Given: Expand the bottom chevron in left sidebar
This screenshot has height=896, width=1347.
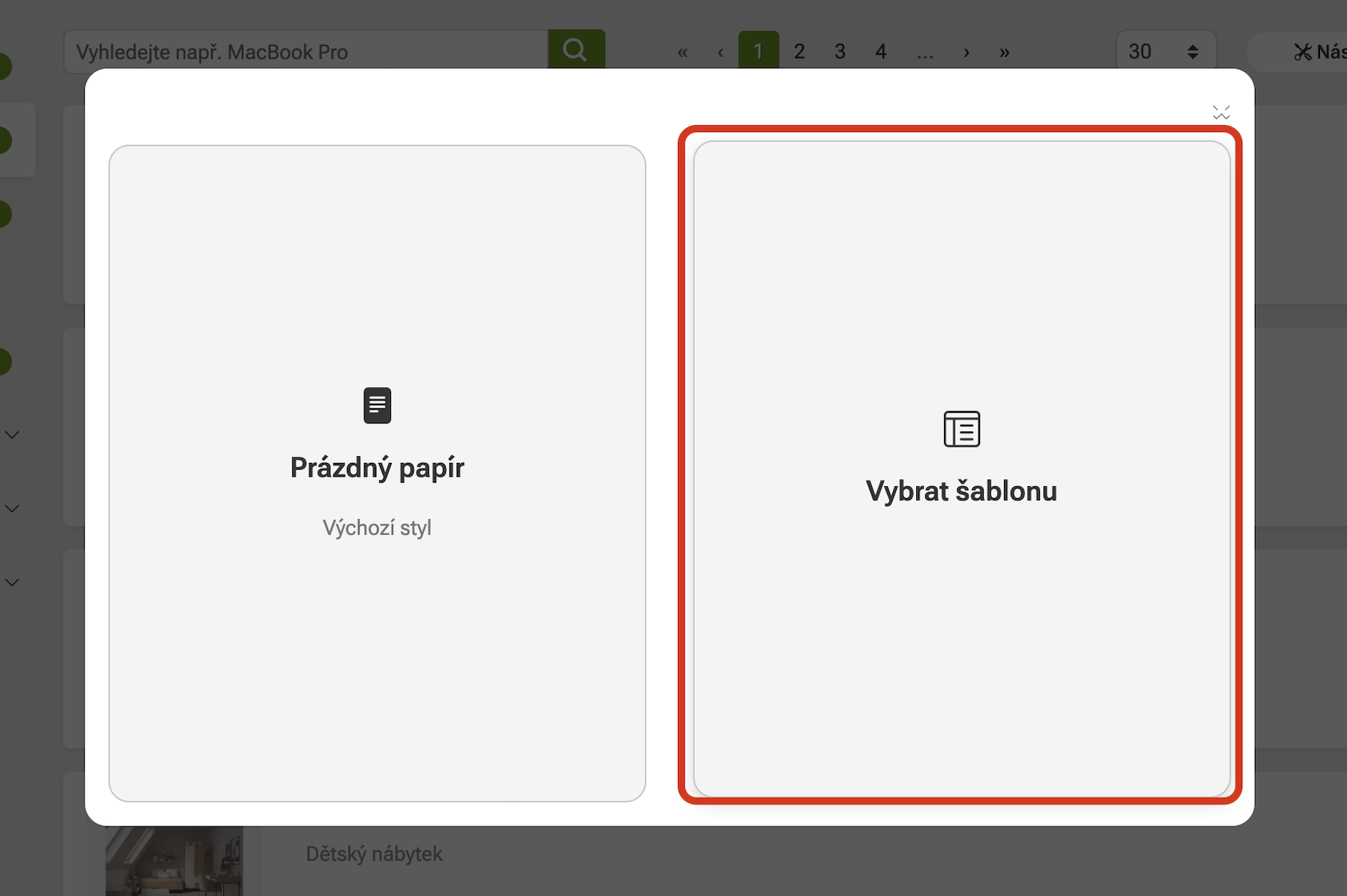Looking at the screenshot, I should pyautogui.click(x=12, y=582).
